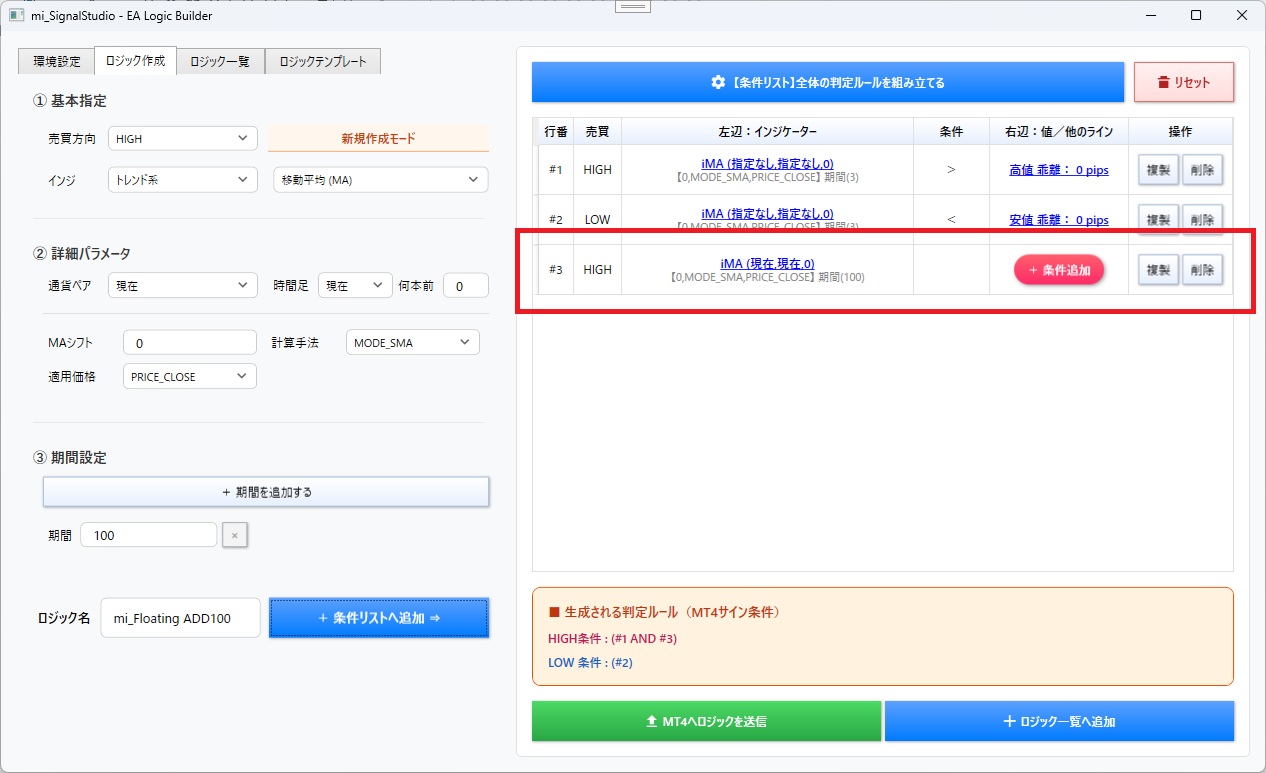Image resolution: width=1266 pixels, height=773 pixels.
Task: Click the HIGH条件 : (#1 AND #3) text
Action: (613, 638)
